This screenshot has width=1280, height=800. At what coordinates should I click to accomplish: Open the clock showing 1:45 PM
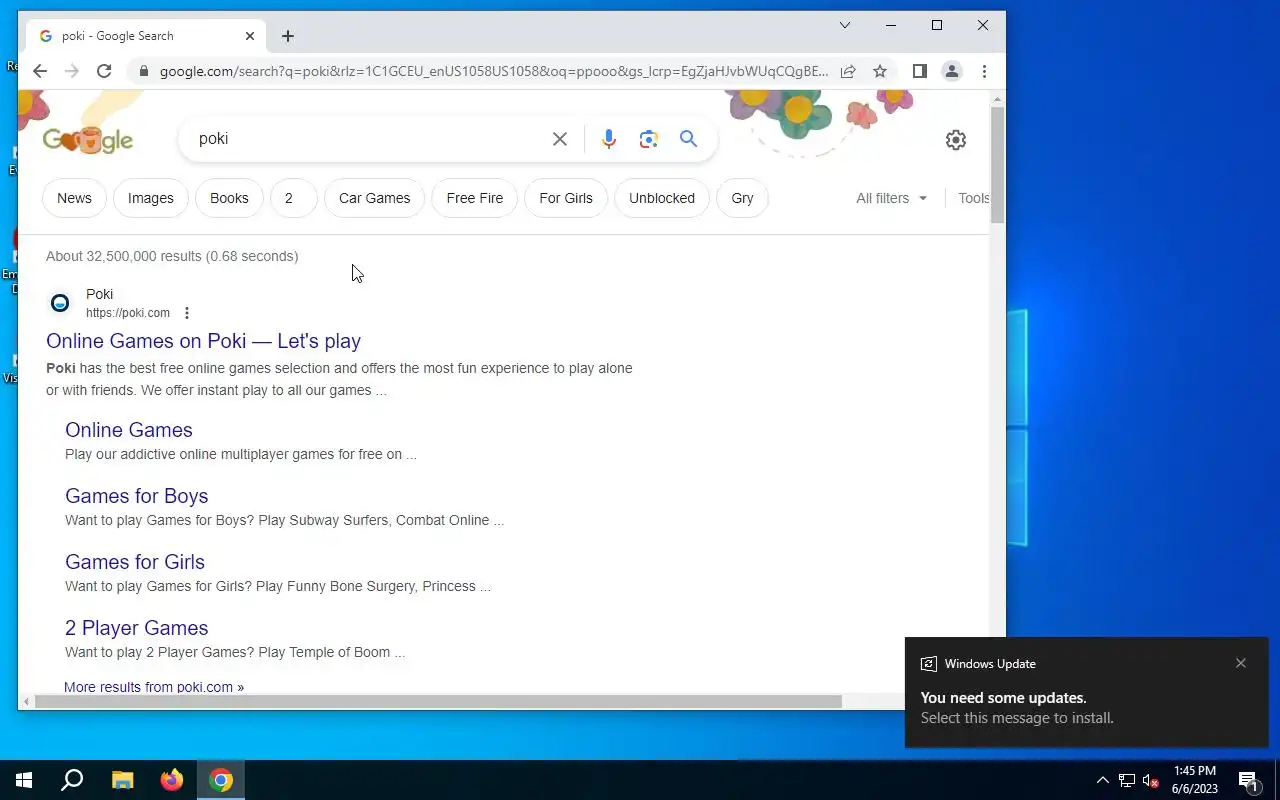point(1195,780)
